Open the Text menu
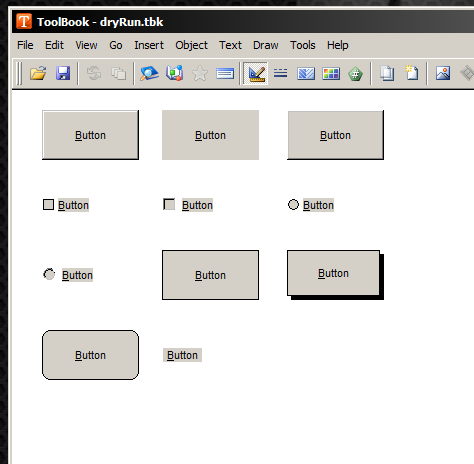This screenshot has width=474, height=464. [230, 45]
